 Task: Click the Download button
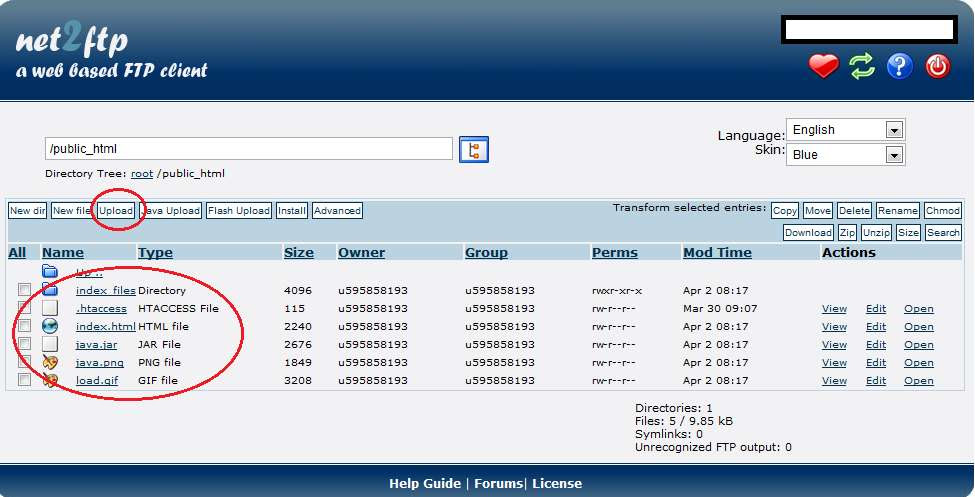808,233
